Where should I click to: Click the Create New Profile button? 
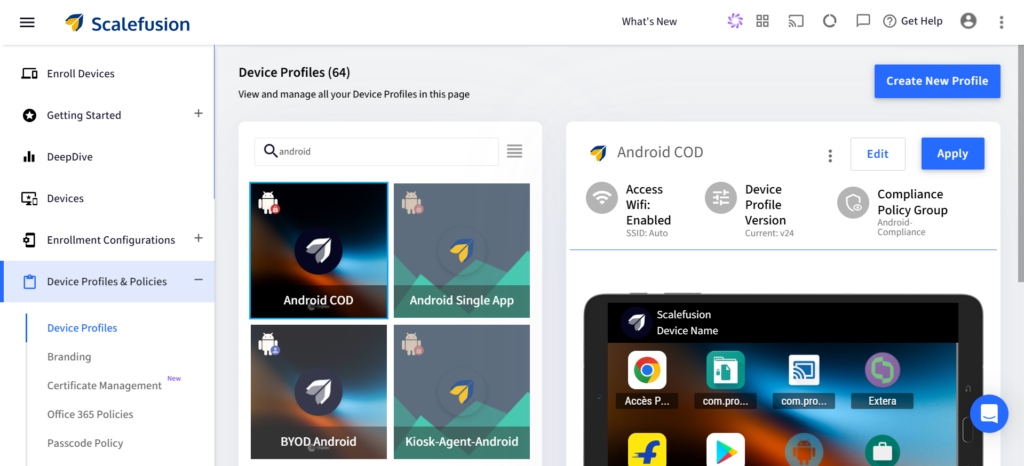click(x=937, y=81)
